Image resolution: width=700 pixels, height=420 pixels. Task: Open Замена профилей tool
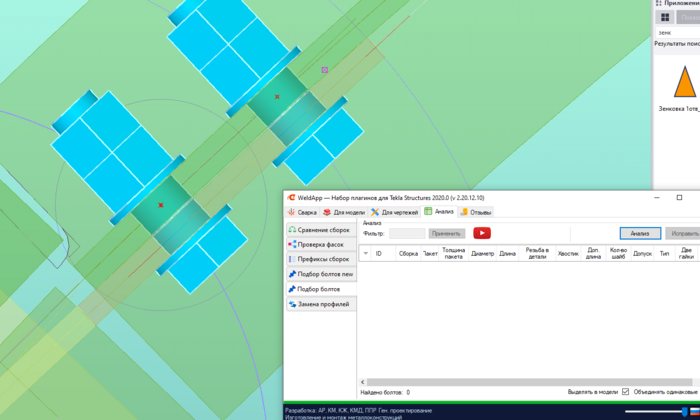321,304
